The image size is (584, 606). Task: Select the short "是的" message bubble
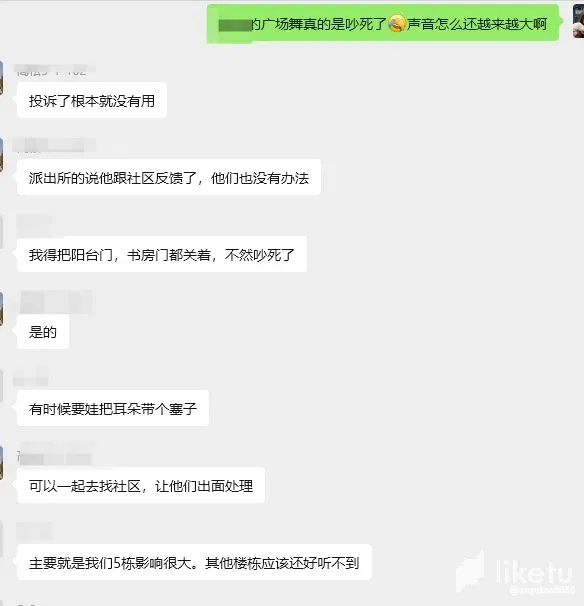point(43,332)
